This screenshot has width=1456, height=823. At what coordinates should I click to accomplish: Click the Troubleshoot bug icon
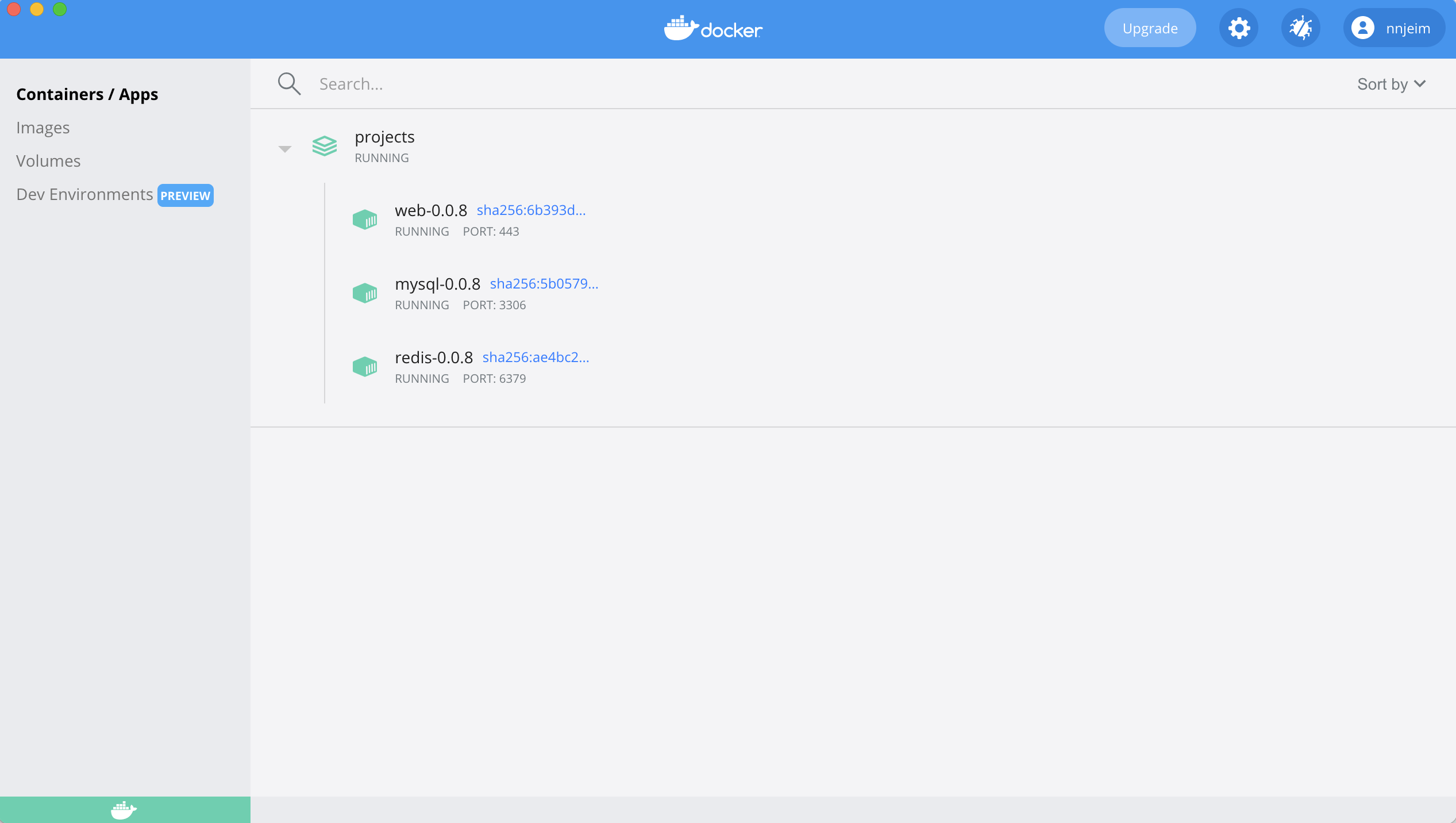(x=1300, y=28)
